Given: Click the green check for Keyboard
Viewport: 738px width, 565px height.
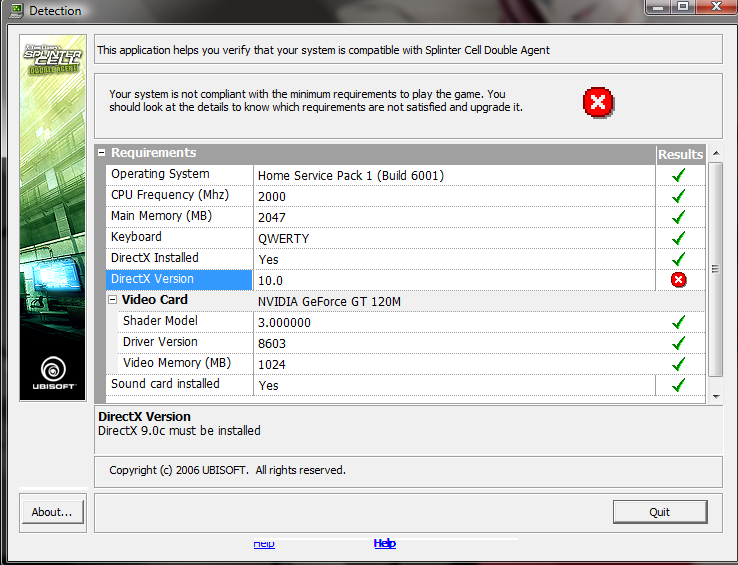Looking at the screenshot, I should [678, 238].
